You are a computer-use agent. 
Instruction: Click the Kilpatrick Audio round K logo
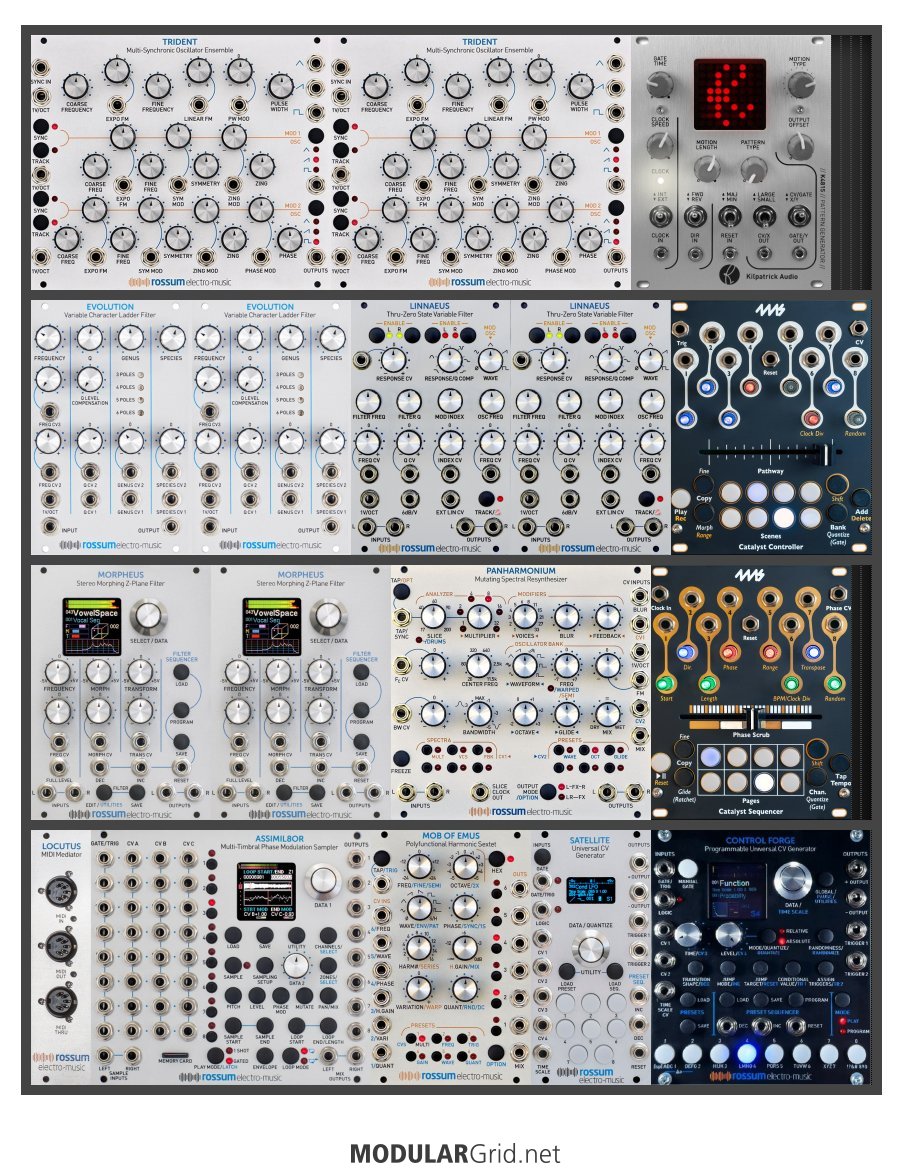728,274
